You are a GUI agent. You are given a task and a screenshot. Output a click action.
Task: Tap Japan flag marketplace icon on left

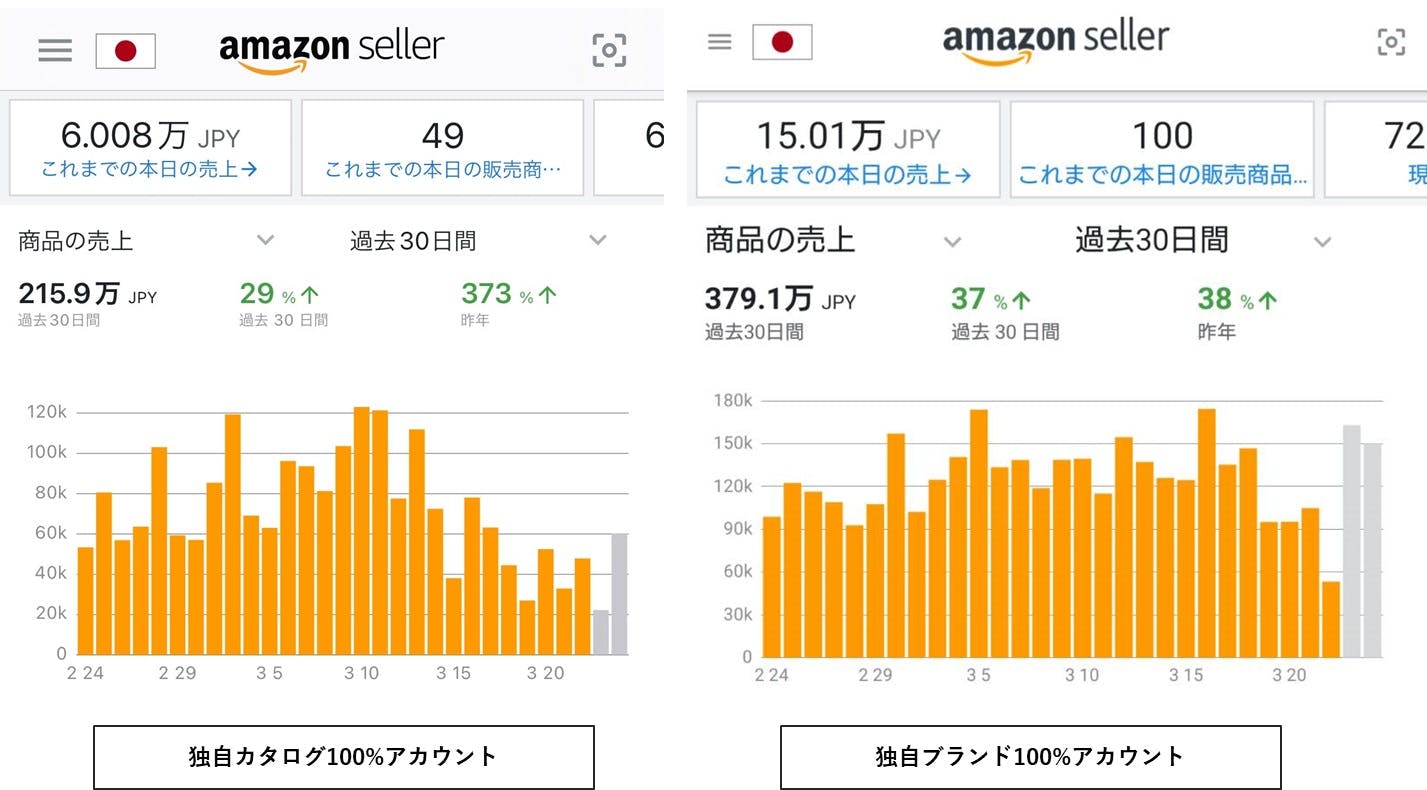pyautogui.click(x=125, y=51)
